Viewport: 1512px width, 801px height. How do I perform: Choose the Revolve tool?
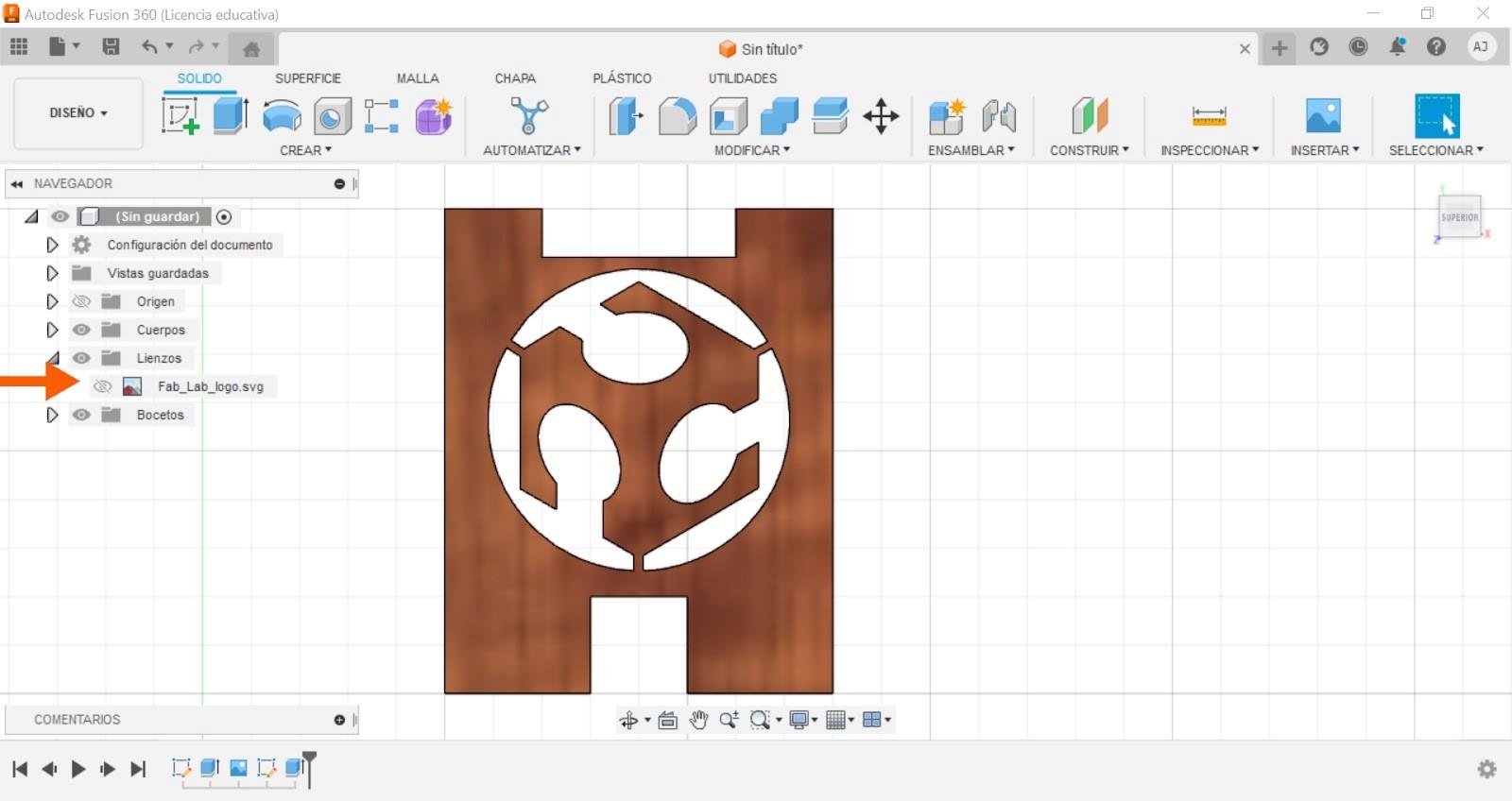coord(282,117)
